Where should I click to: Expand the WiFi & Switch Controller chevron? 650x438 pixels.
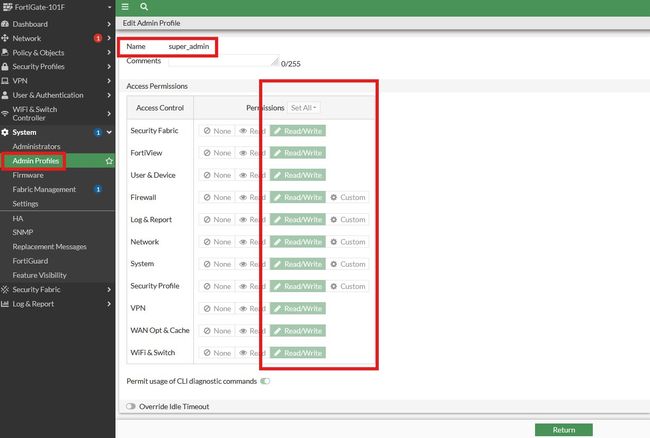[109, 114]
